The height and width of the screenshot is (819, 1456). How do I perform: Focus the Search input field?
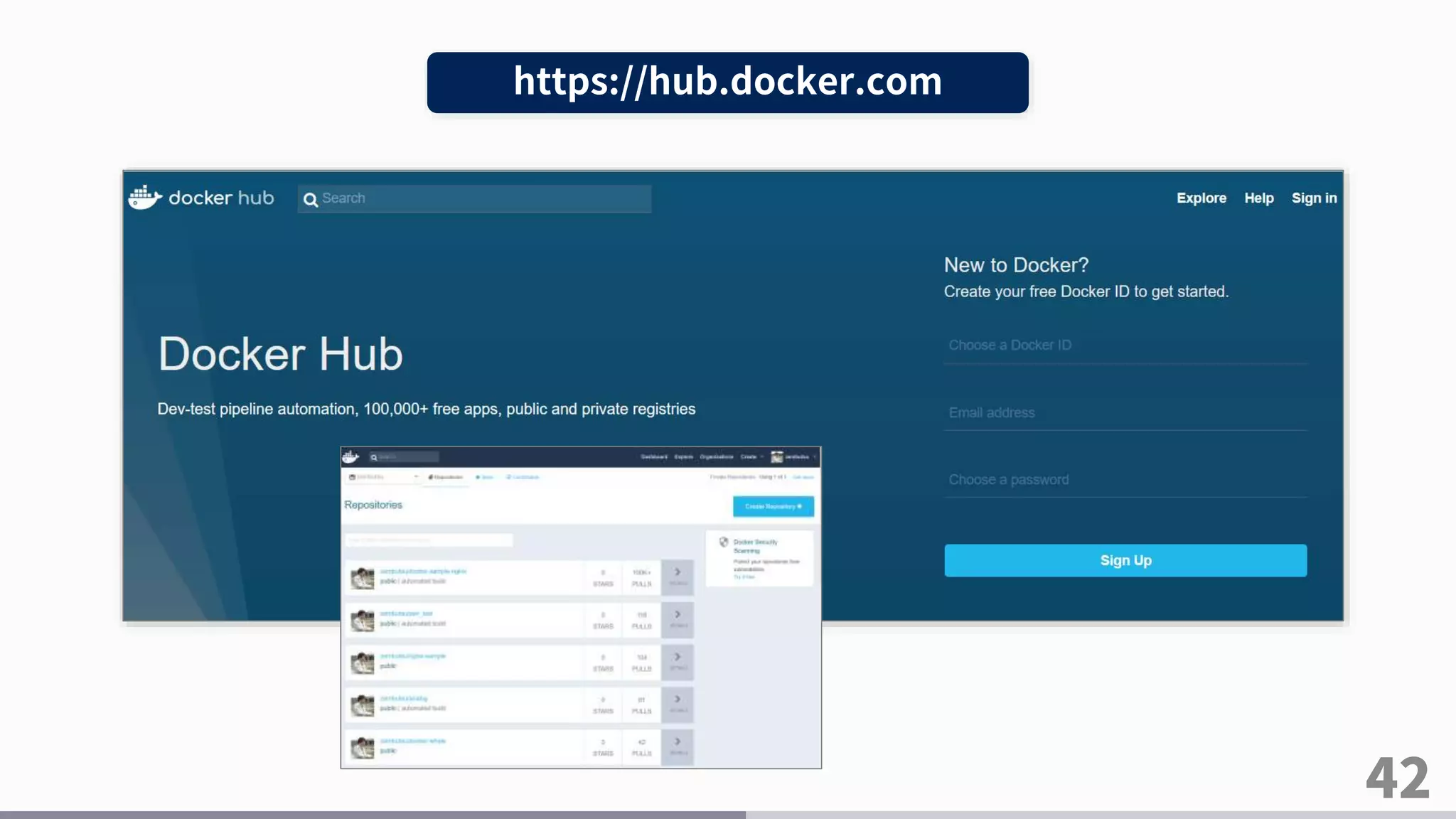point(474,198)
